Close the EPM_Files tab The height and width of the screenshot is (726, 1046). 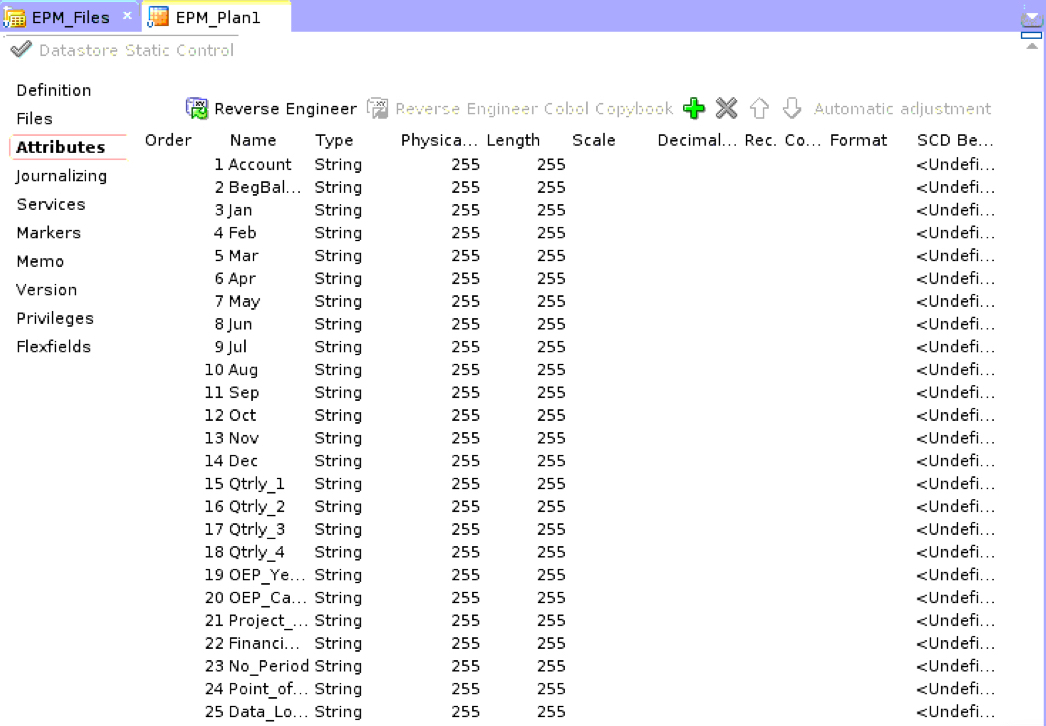pyautogui.click(x=127, y=16)
